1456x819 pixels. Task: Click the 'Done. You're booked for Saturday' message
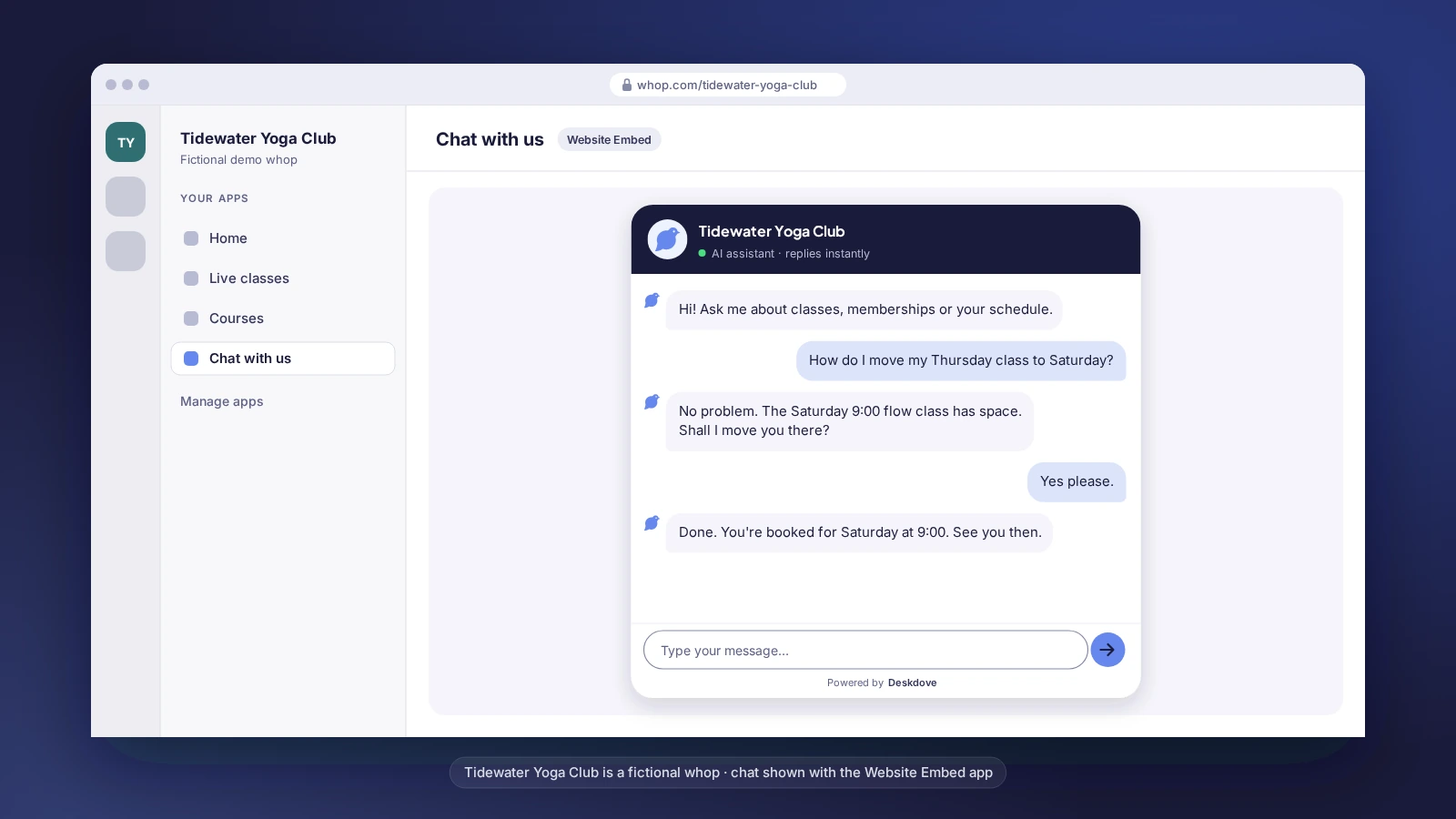(859, 532)
